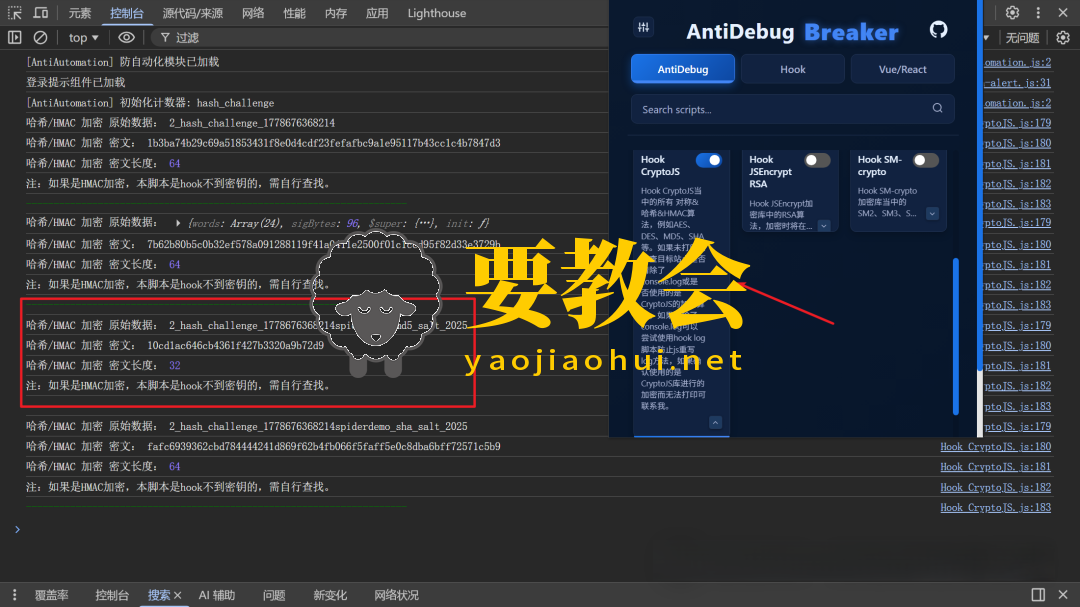
Task: Select log '初始化计数器: hash_challenge'
Action: coord(197,103)
